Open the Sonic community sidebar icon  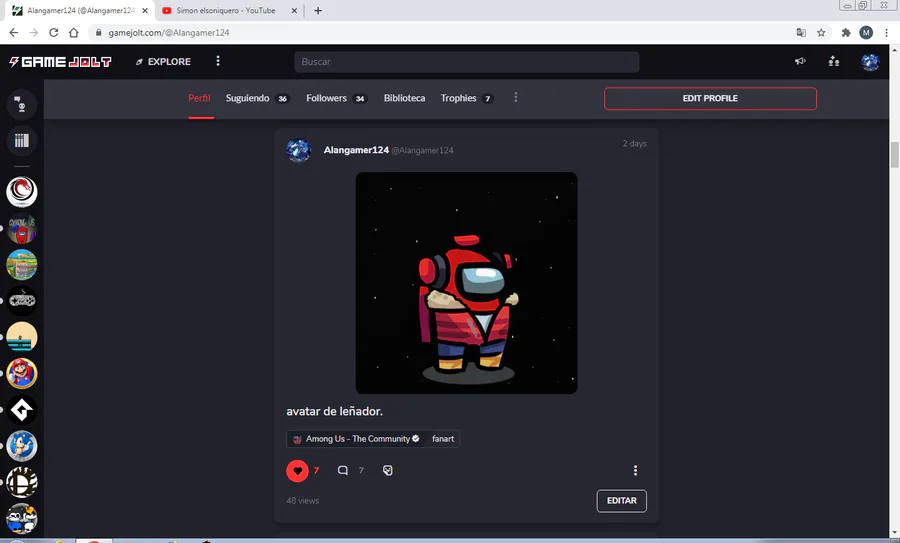pyautogui.click(x=22, y=447)
